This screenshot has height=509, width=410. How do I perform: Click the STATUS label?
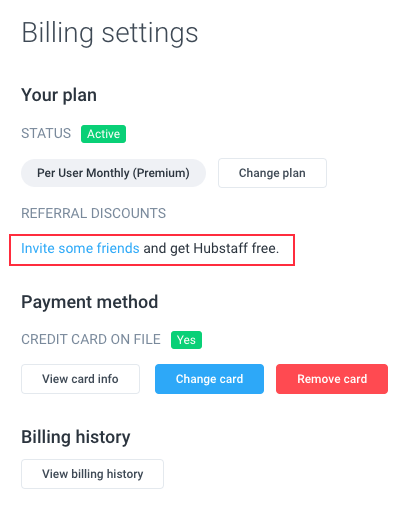[x=46, y=133]
